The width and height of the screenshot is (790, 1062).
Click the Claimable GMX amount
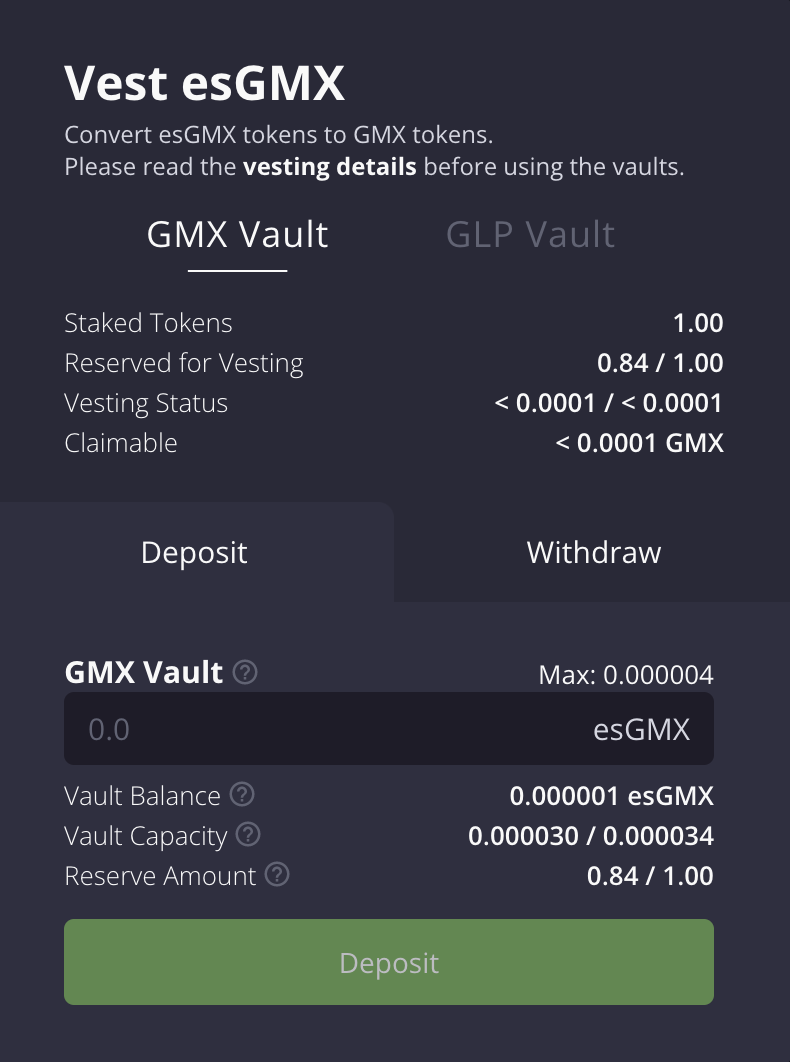639,443
